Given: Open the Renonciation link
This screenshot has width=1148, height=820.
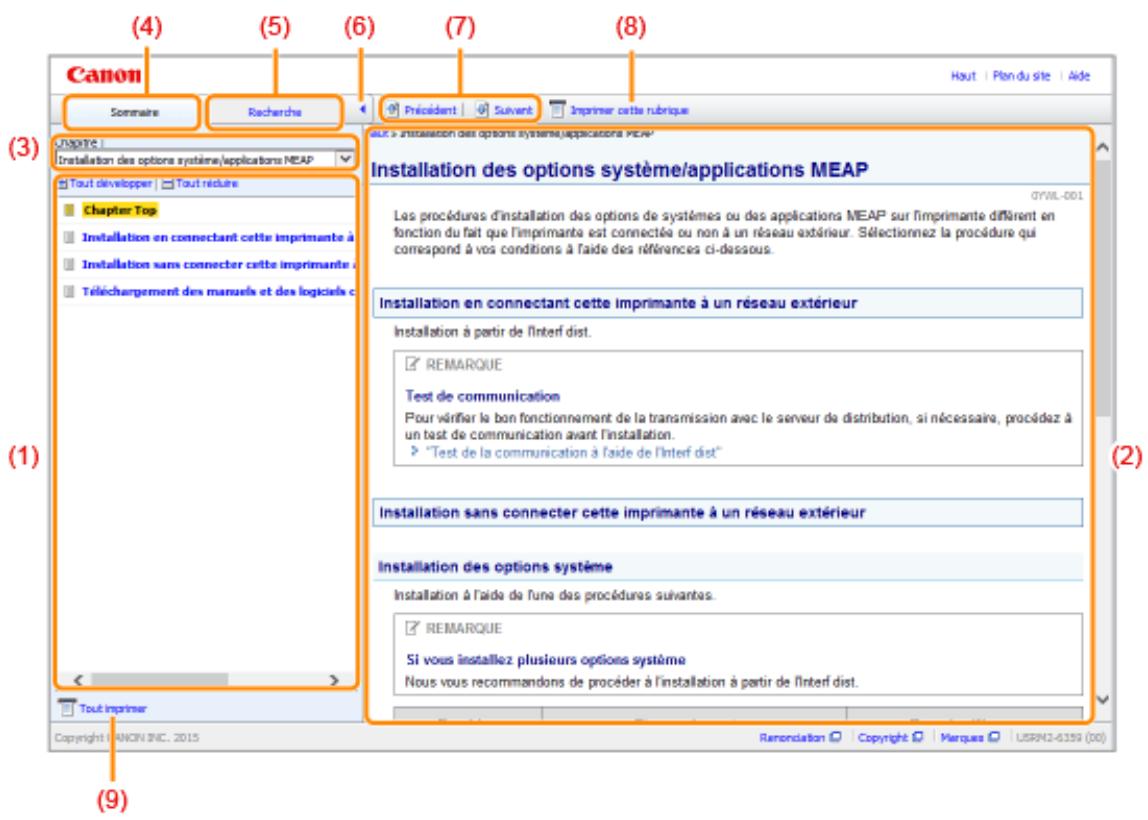Looking at the screenshot, I should click(791, 737).
